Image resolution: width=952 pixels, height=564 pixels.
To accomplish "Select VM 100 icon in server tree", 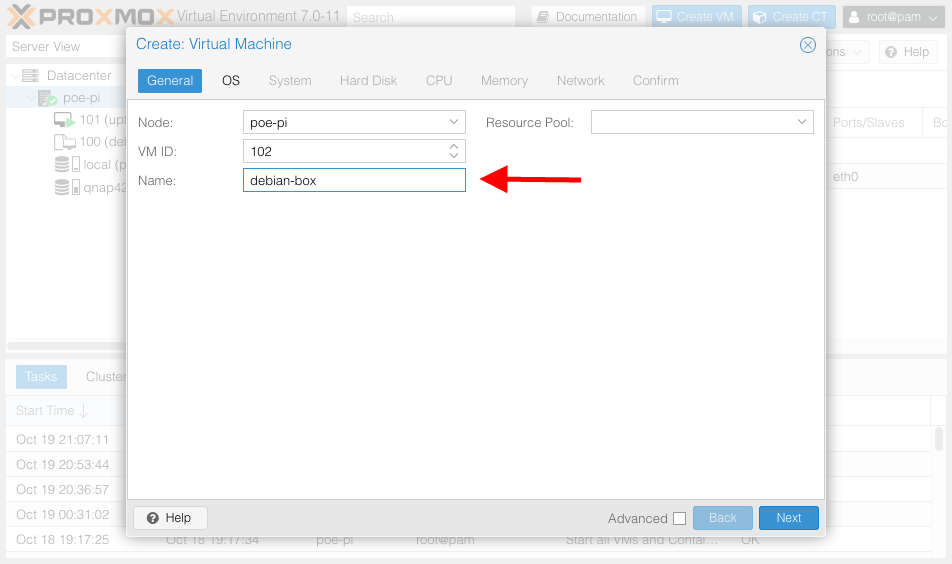I will pyautogui.click(x=64, y=142).
